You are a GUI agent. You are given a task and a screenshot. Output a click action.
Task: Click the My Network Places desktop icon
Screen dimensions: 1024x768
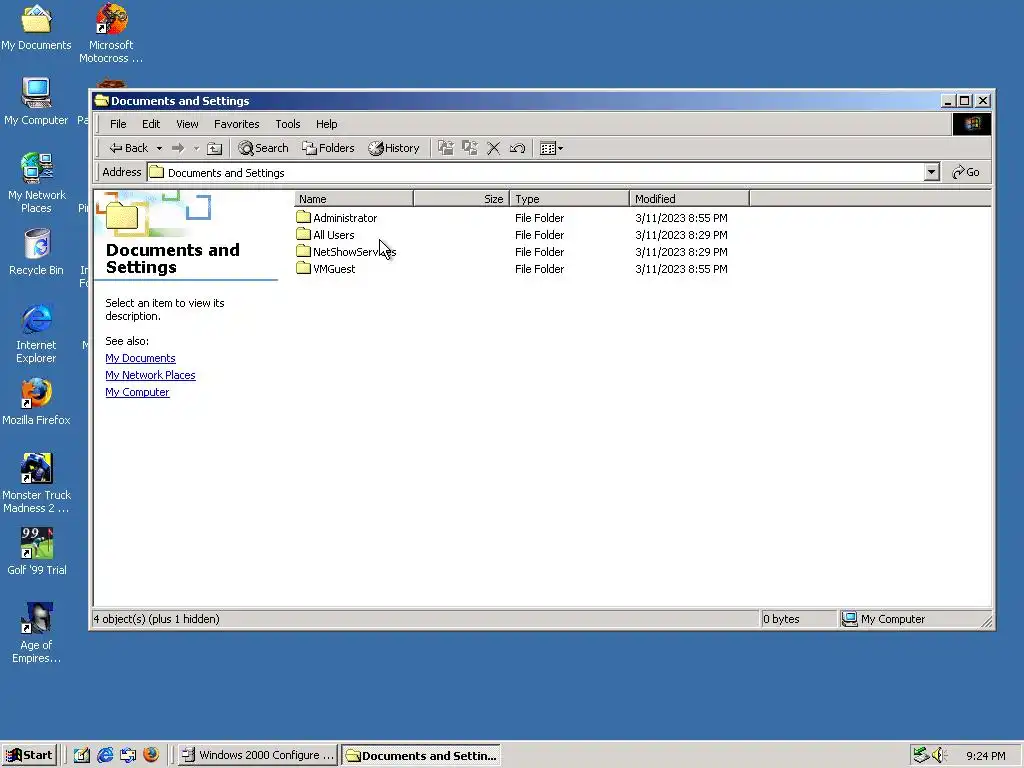pos(36,183)
